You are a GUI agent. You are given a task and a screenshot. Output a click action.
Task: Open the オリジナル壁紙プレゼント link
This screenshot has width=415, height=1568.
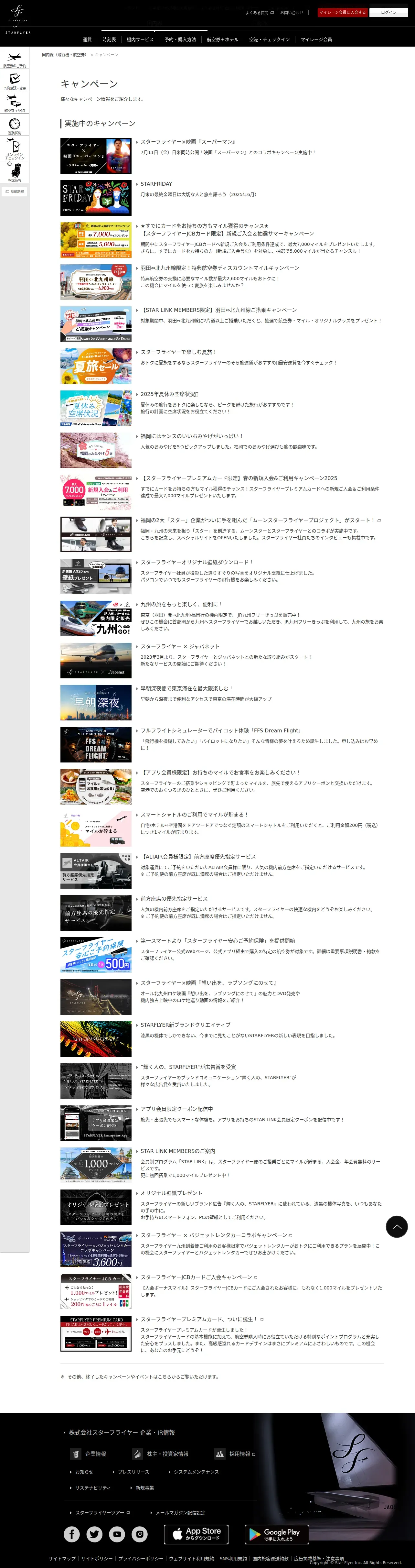click(x=172, y=1193)
